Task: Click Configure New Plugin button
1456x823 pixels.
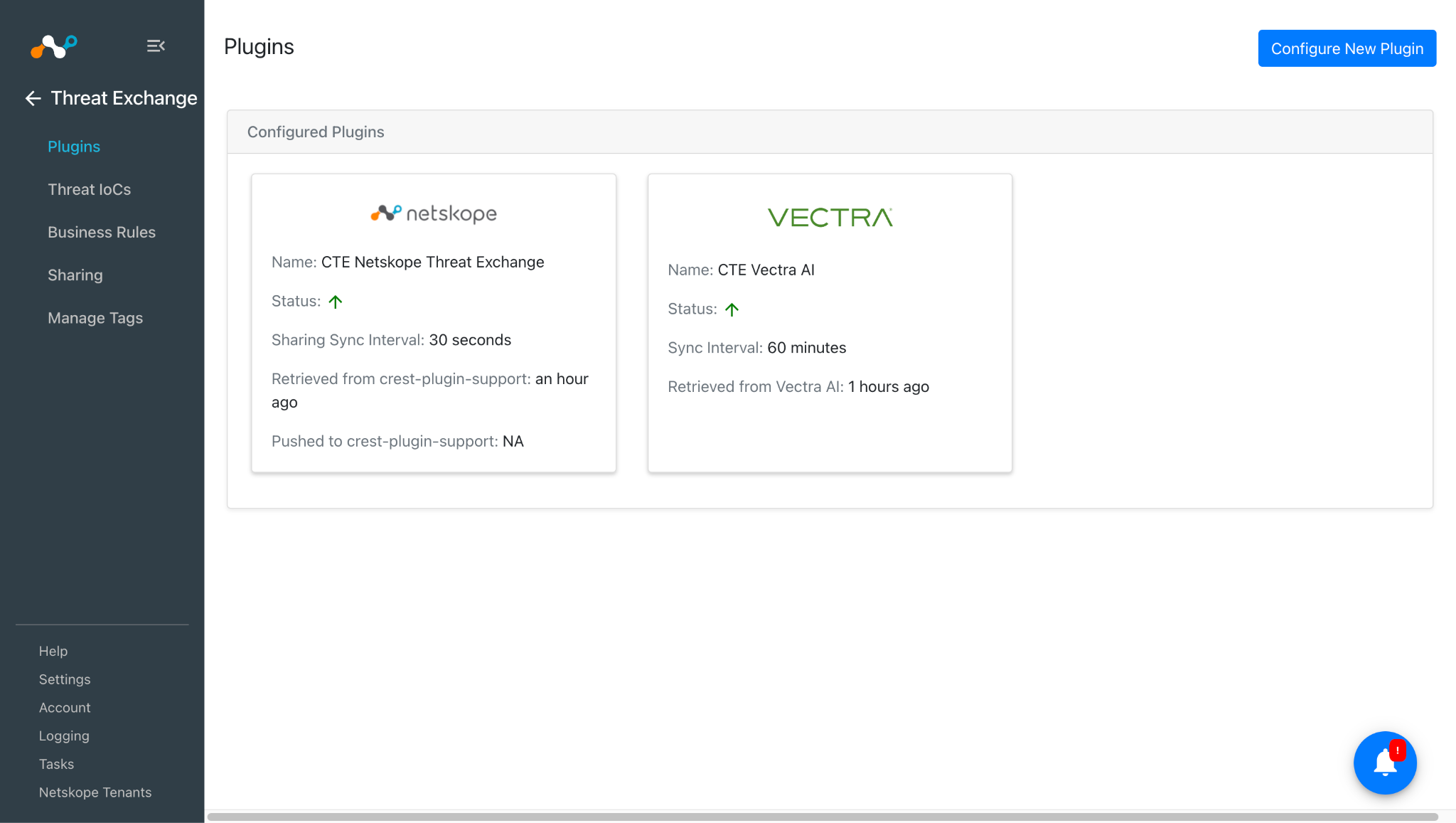Action: 1347,48
